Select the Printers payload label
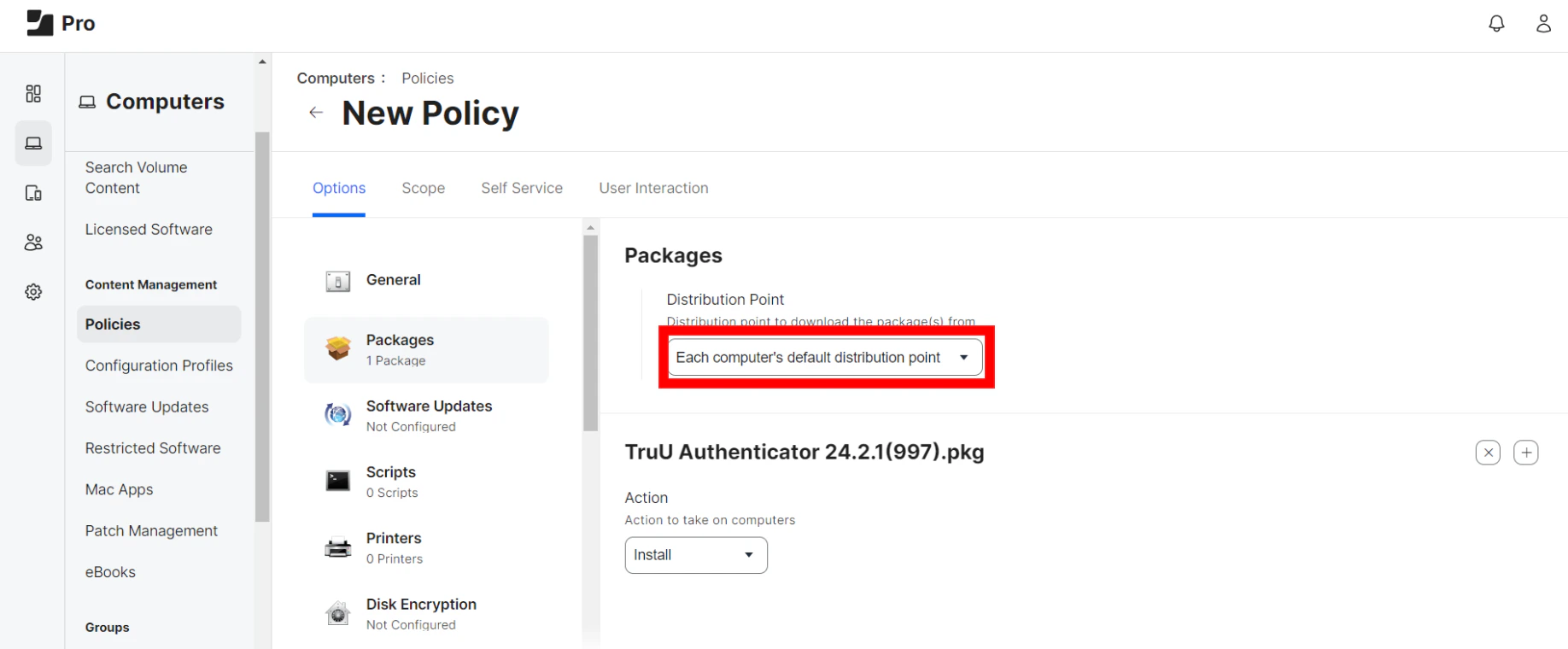The image size is (1568, 649). [394, 539]
